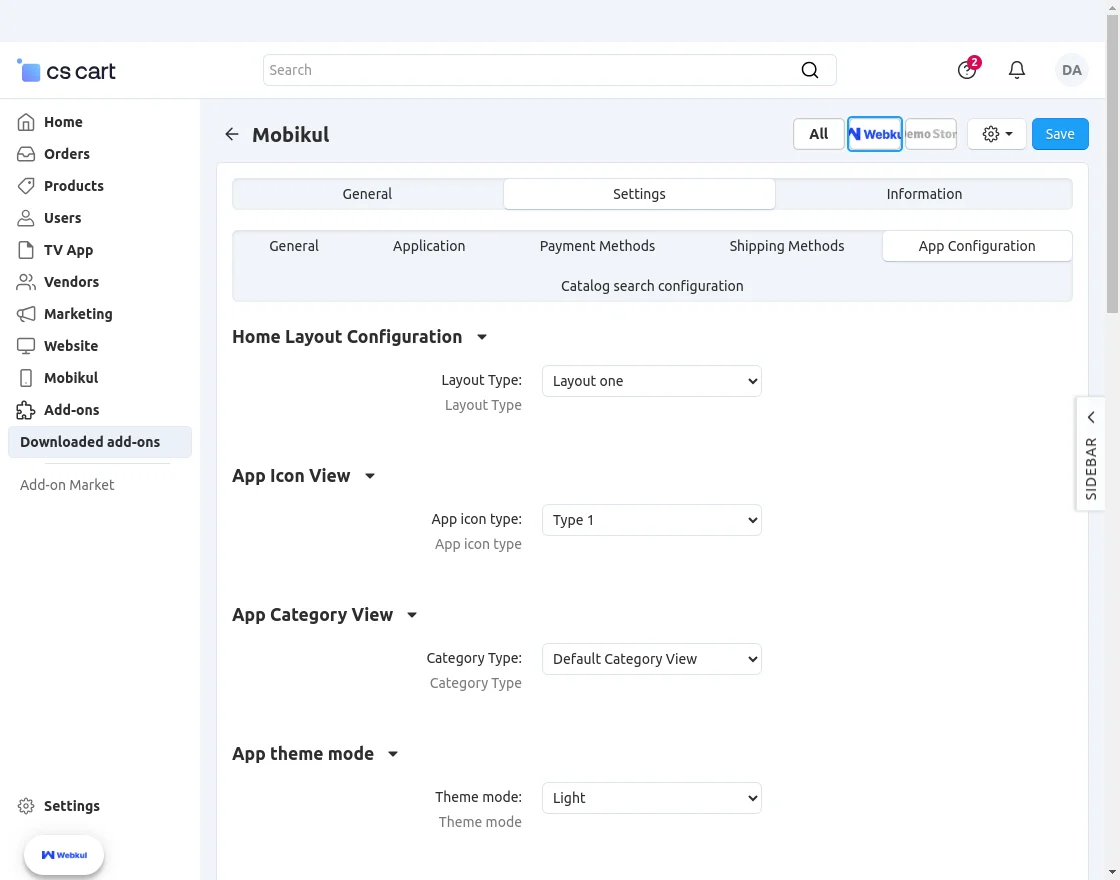Open the notifications bell
Image resolution: width=1120 pixels, height=880 pixels.
1017,70
